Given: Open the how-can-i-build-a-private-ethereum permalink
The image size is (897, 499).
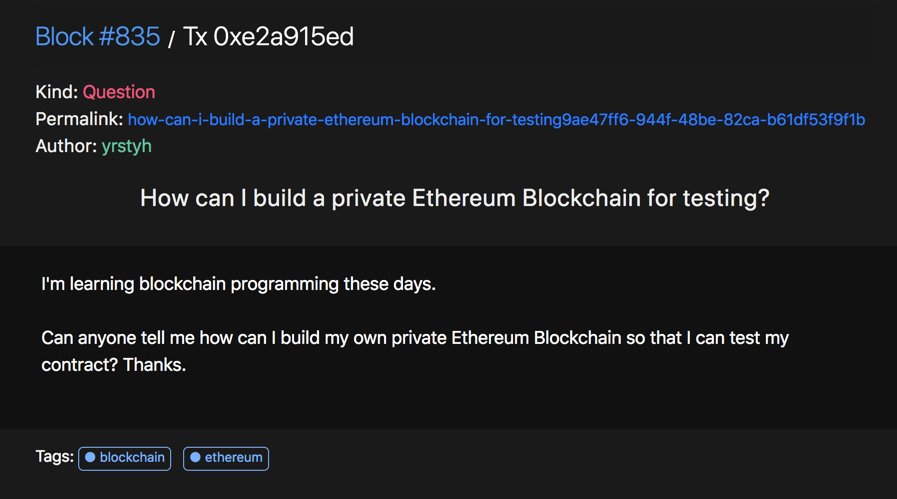Looking at the screenshot, I should click(496, 120).
